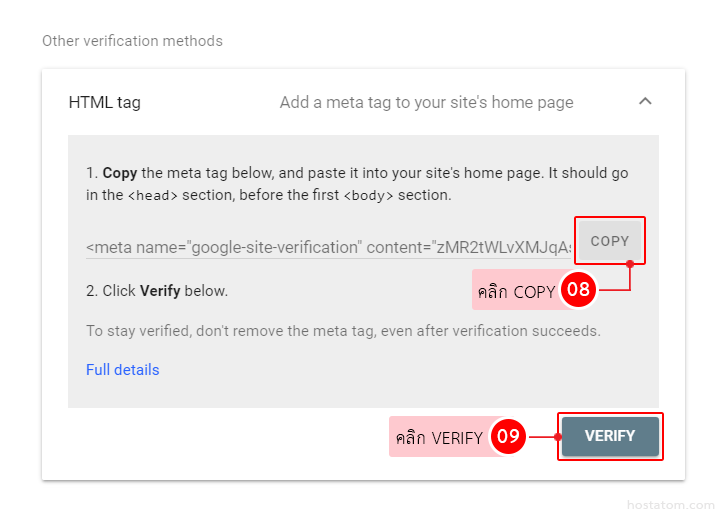
Task: Click the COPY button for the meta tag
Action: (609, 241)
